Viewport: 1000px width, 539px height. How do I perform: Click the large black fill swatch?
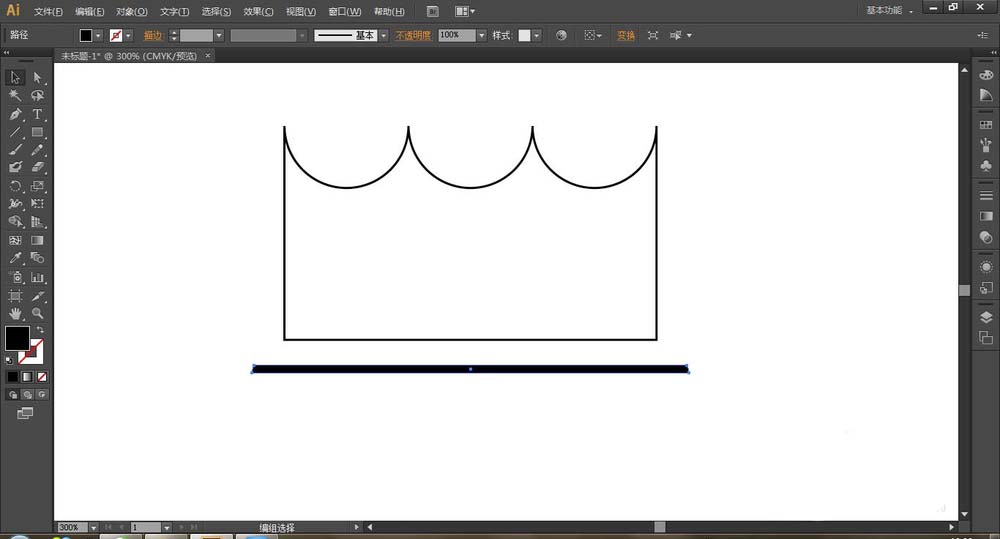[x=17, y=338]
